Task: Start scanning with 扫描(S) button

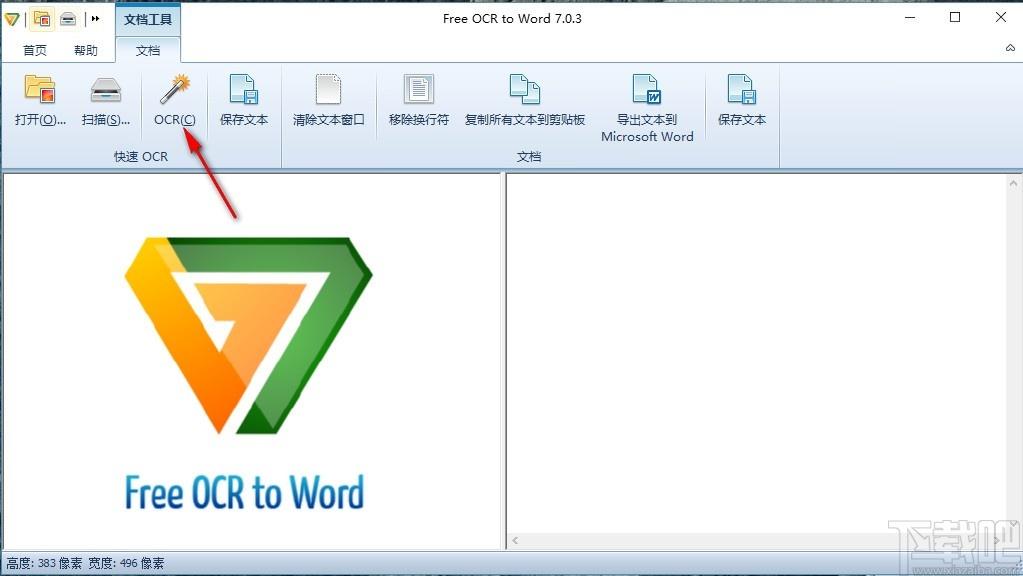Action: click(106, 101)
